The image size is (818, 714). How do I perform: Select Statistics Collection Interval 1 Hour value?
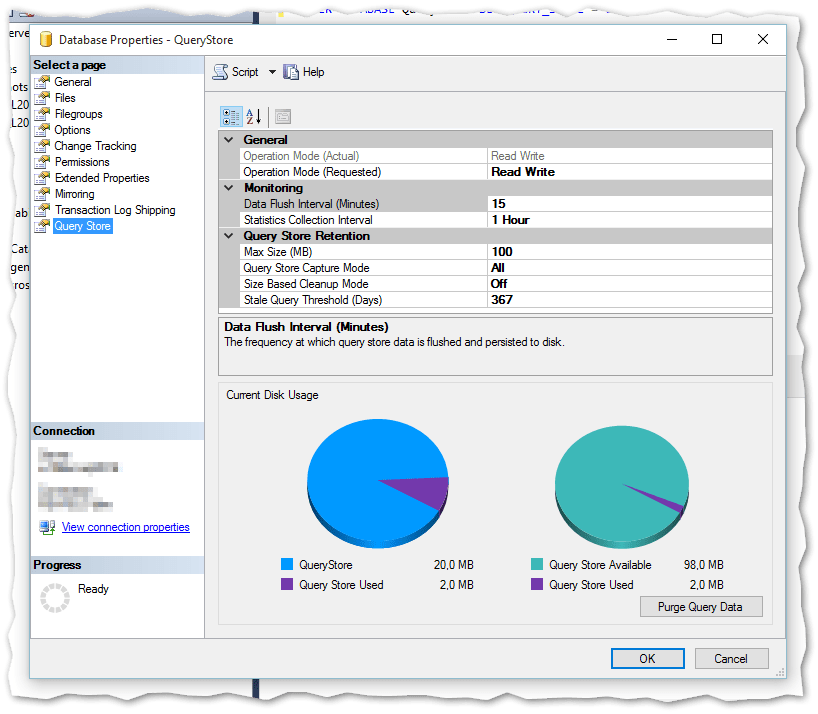[630, 220]
